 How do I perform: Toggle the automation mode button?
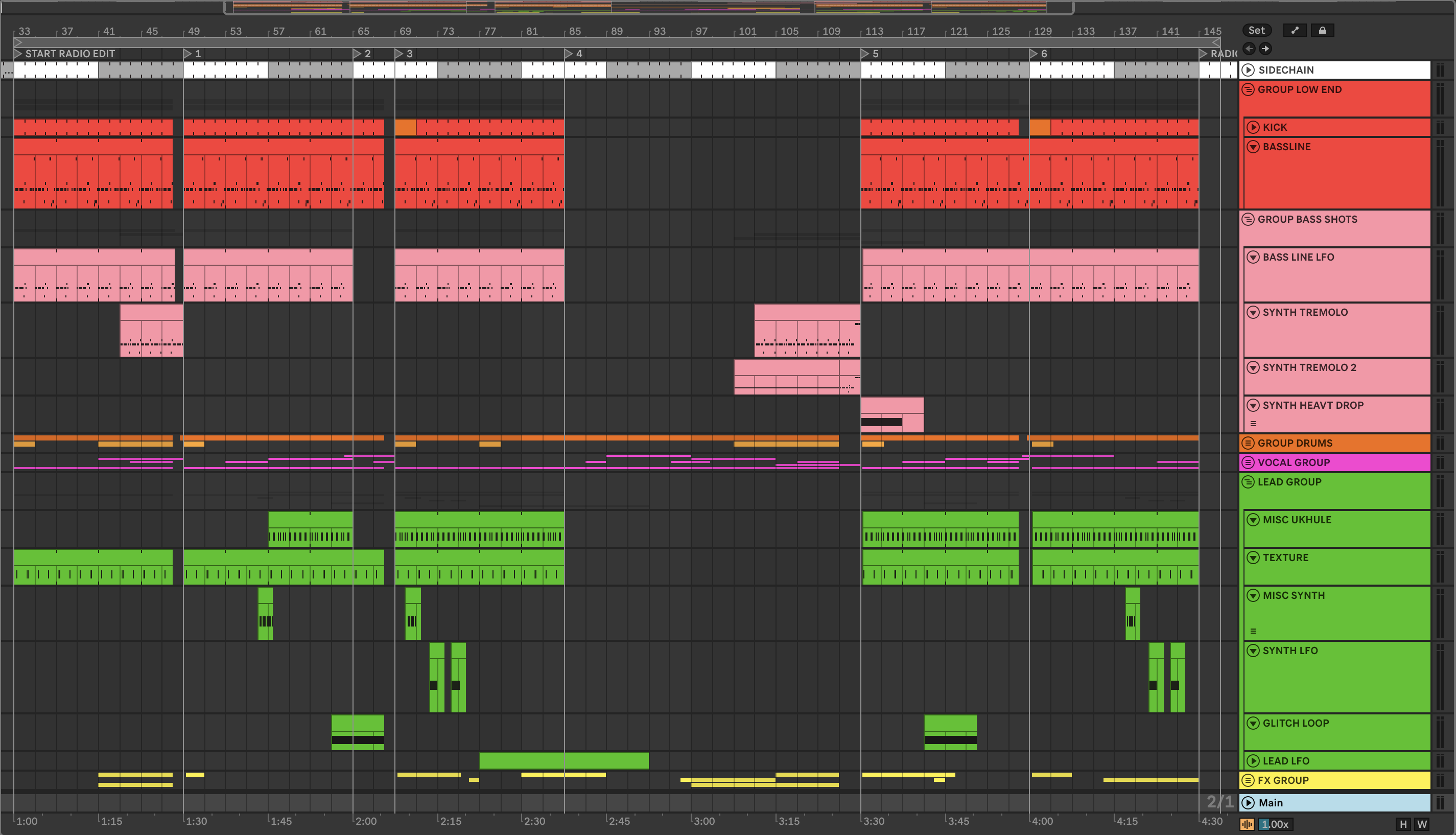pyautogui.click(x=1295, y=30)
